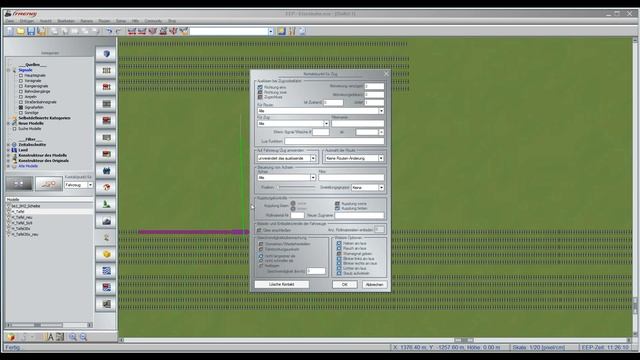Click the blue shield editor button

(106, 54)
